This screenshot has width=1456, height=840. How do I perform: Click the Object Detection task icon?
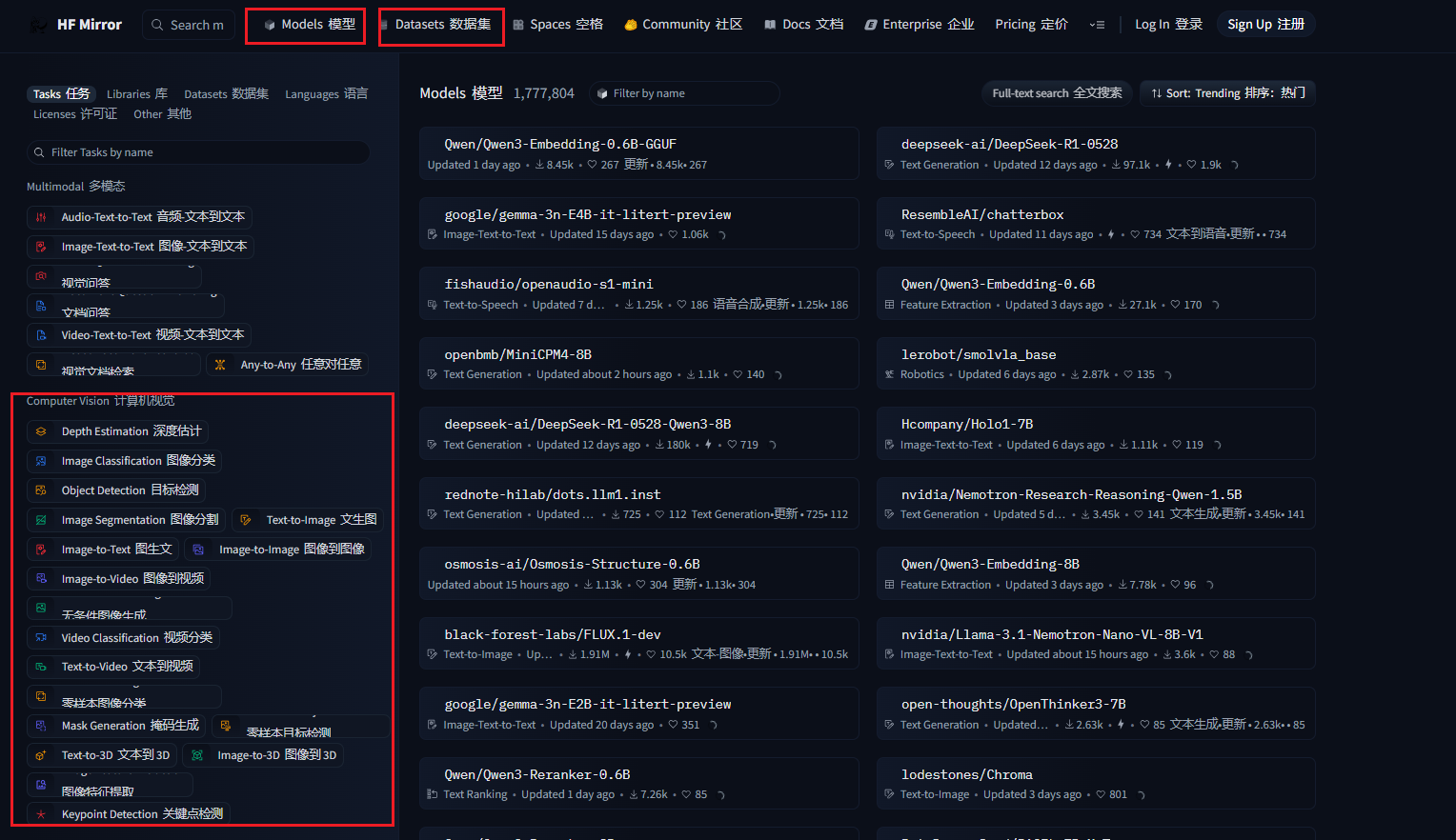click(41, 490)
